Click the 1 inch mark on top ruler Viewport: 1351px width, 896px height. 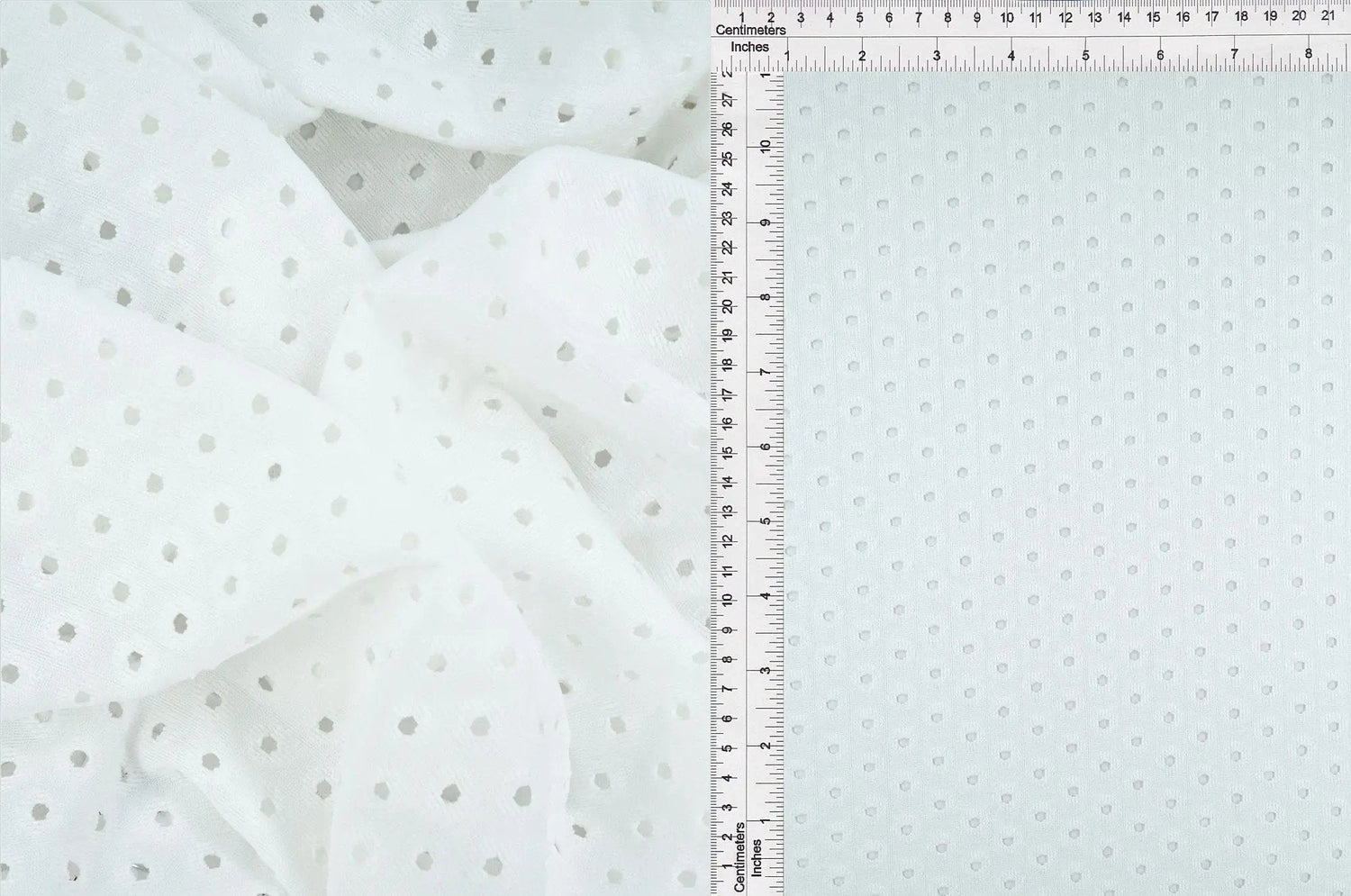(x=787, y=56)
